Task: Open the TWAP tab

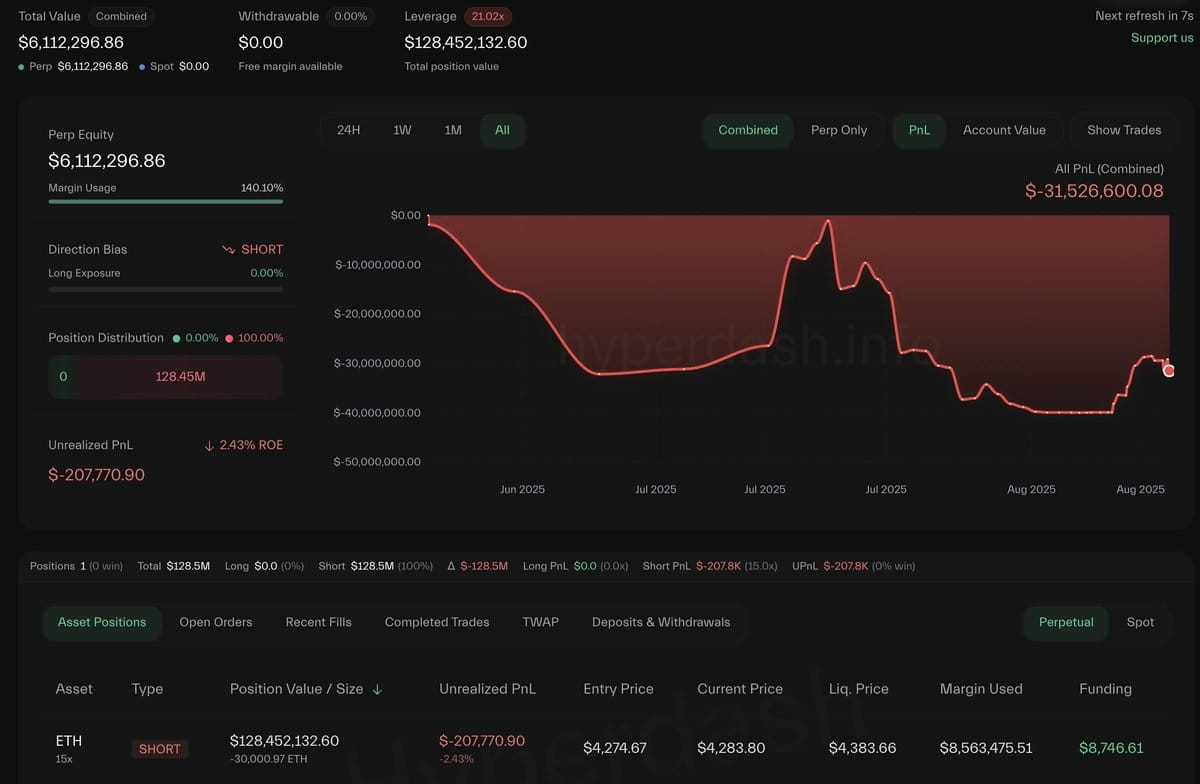Action: point(540,622)
